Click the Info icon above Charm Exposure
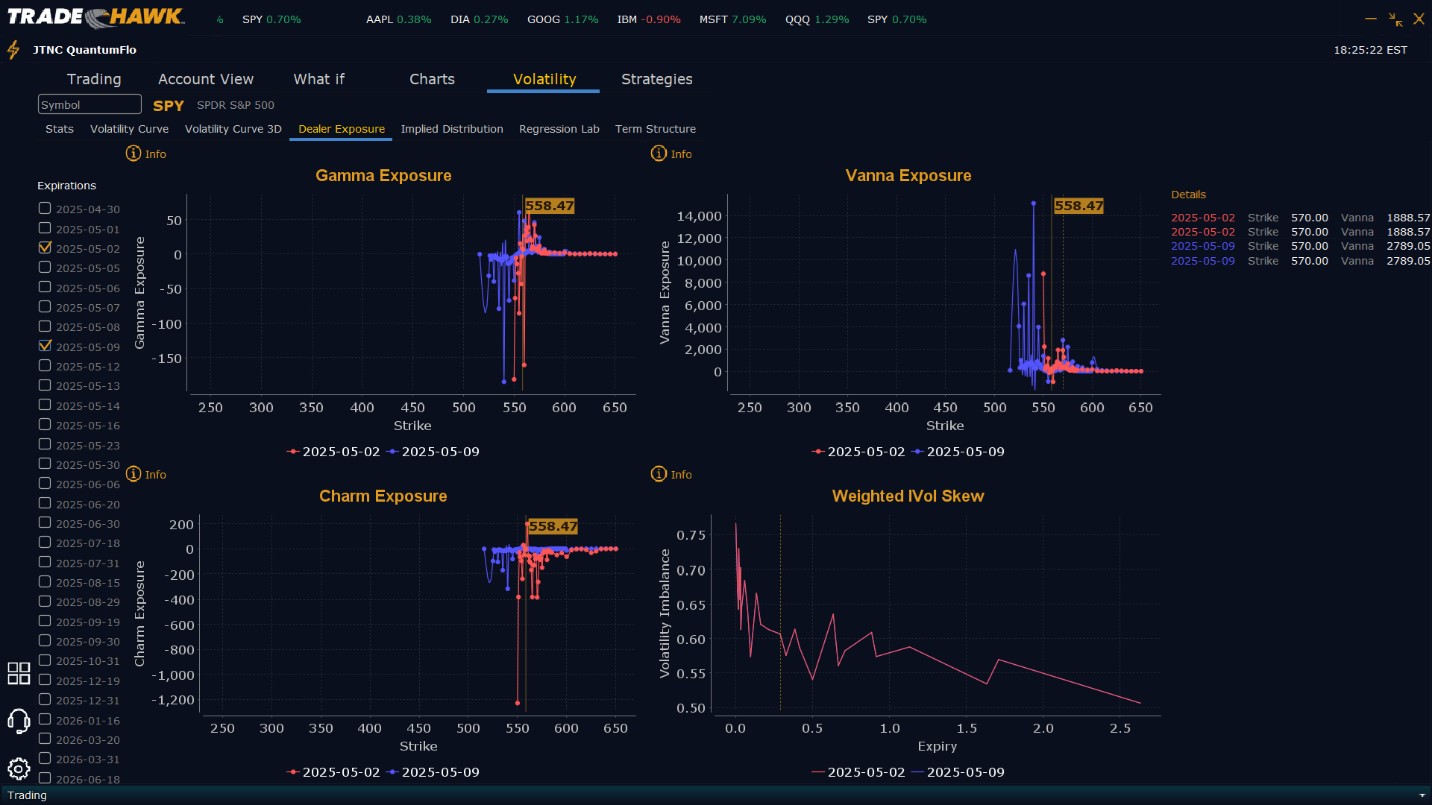This screenshot has height=805, width=1432. [x=134, y=474]
